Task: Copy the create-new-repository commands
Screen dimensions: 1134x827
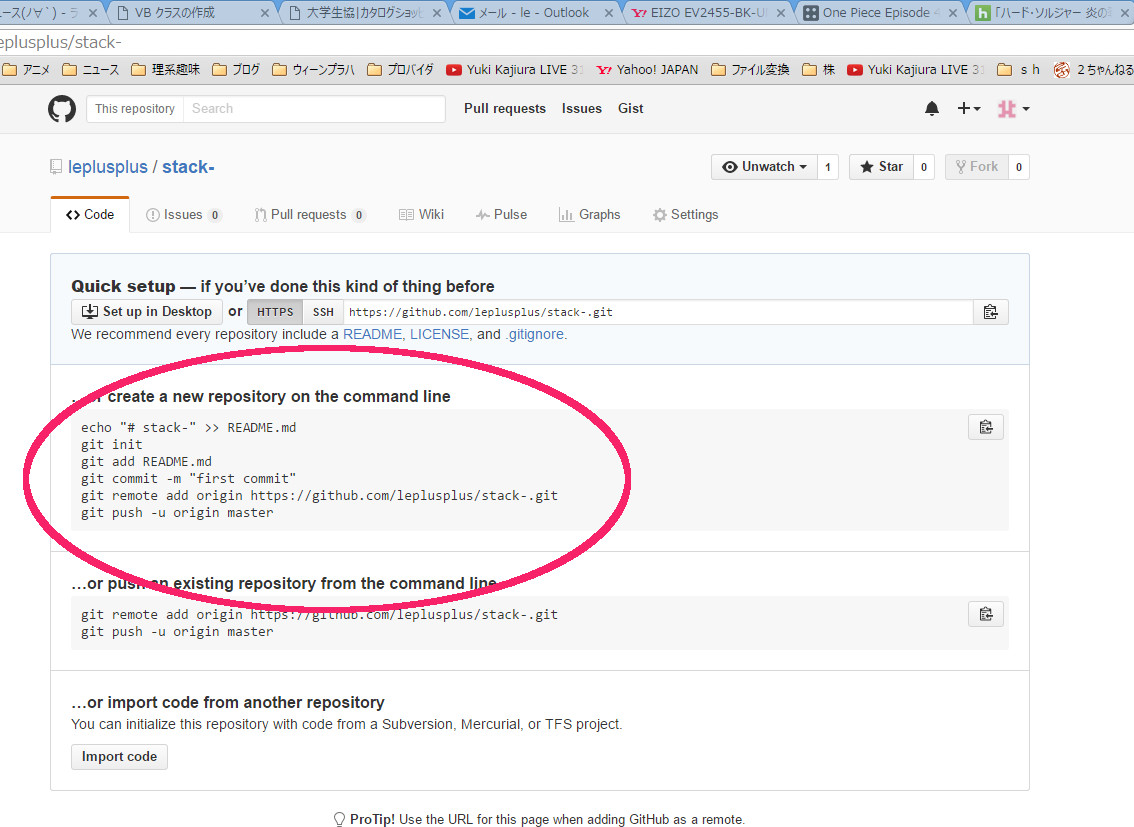Action: [986, 427]
